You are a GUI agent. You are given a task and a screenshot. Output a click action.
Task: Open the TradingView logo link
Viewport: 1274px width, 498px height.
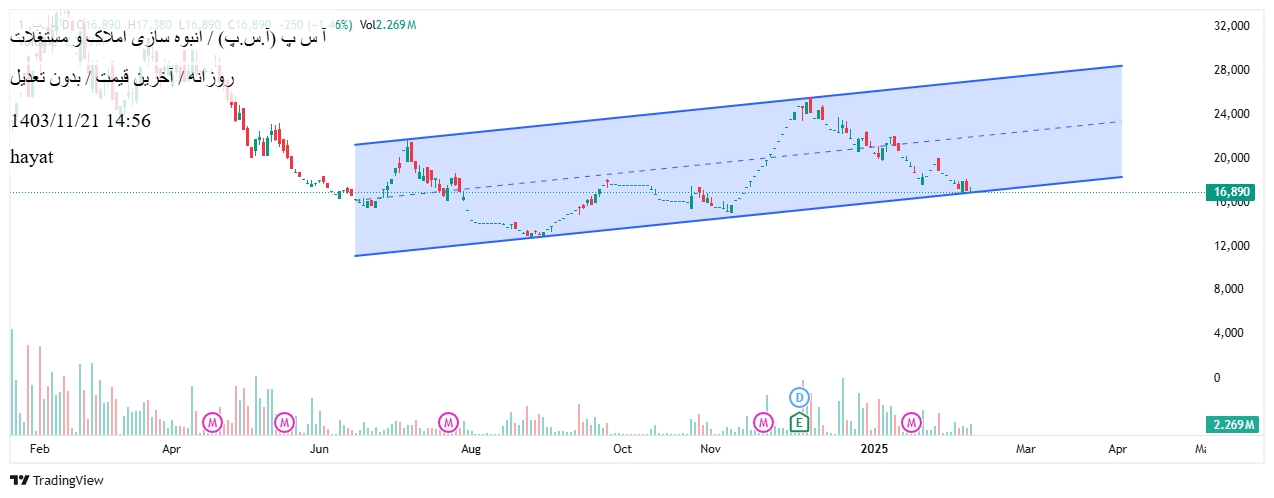(x=56, y=480)
